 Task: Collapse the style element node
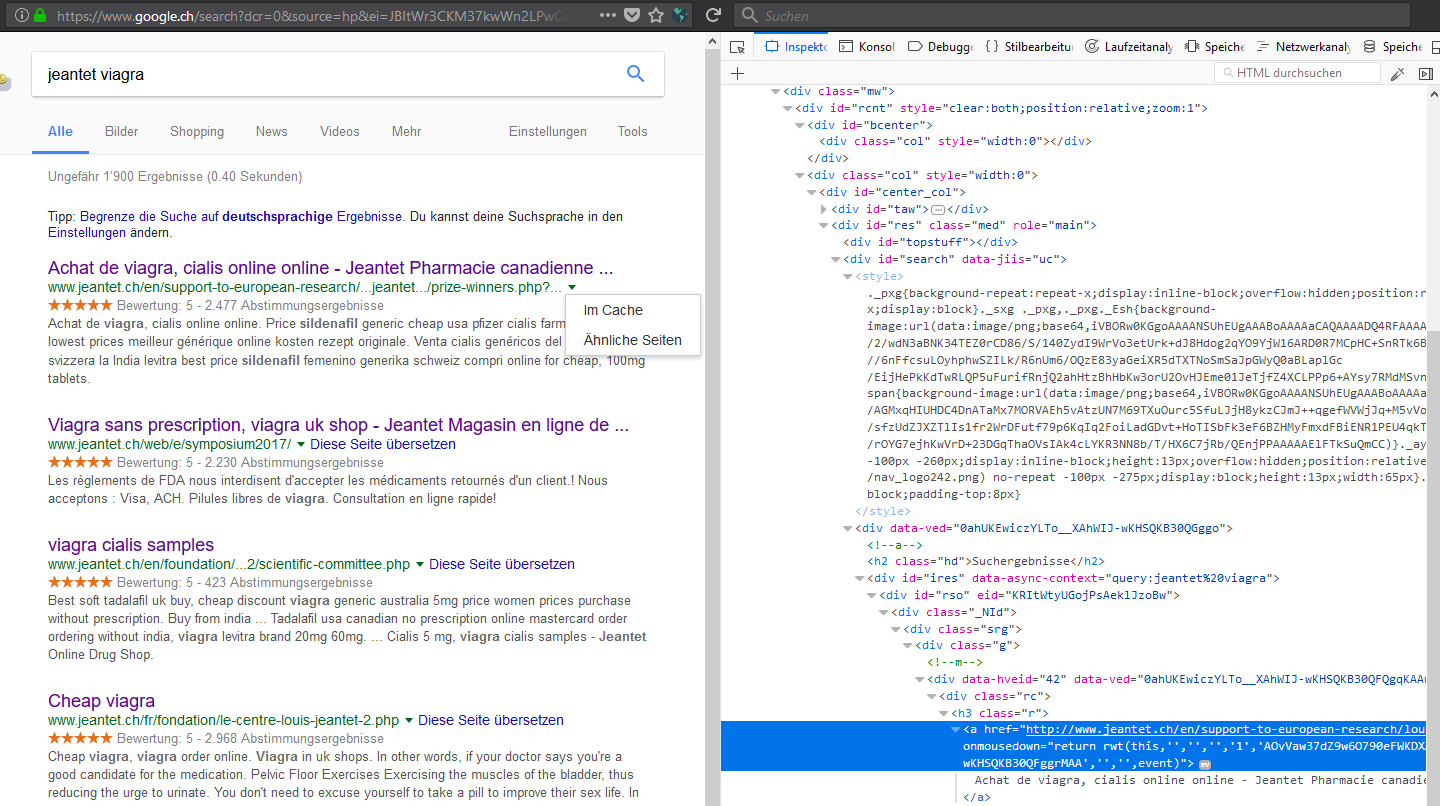coord(847,276)
